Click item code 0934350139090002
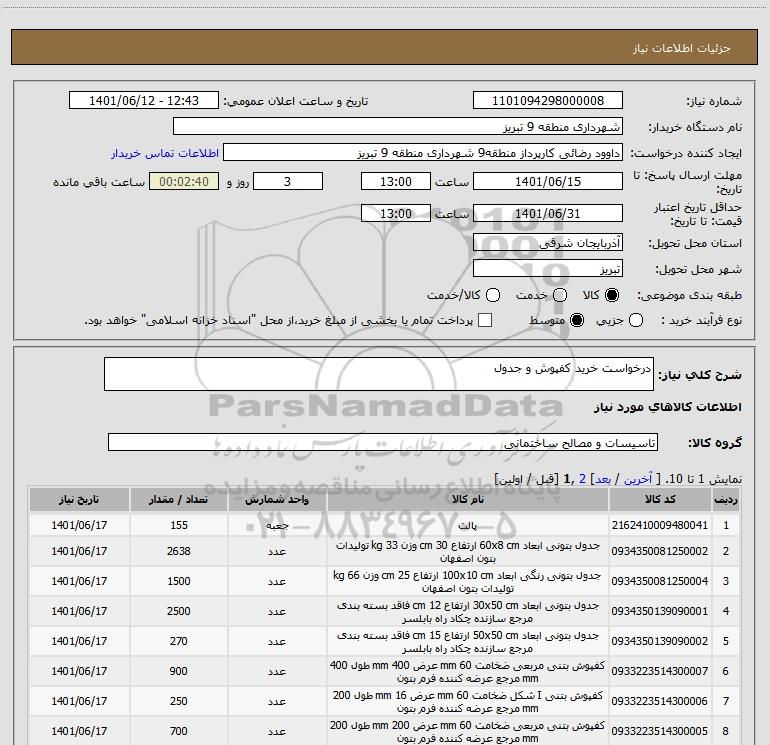770x745 pixels. (x=660, y=641)
